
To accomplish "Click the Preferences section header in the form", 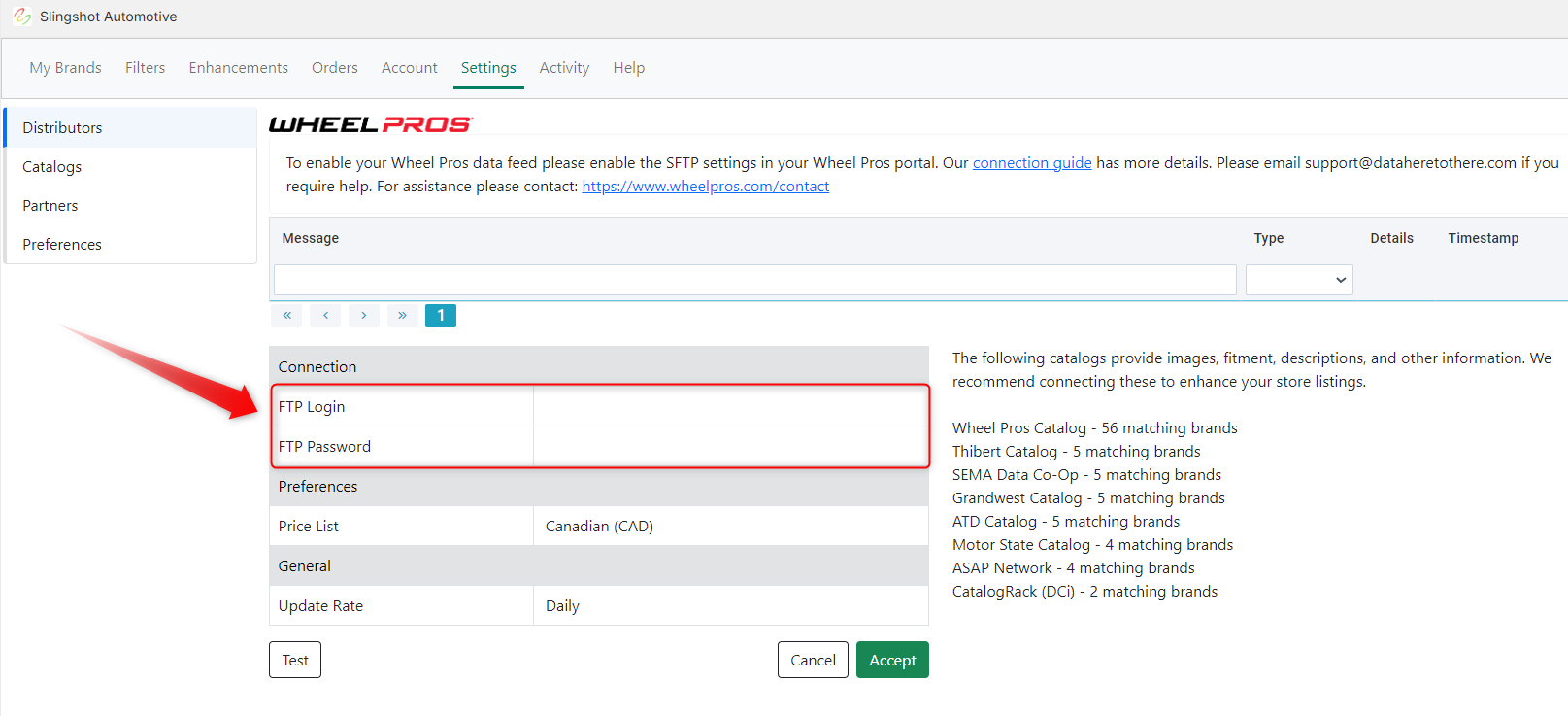I will click(x=599, y=486).
